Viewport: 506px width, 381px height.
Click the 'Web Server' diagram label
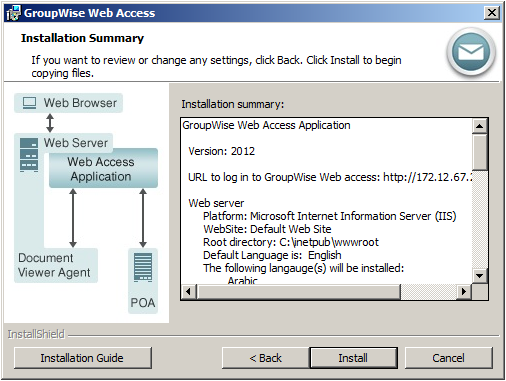pyautogui.click(x=76, y=143)
